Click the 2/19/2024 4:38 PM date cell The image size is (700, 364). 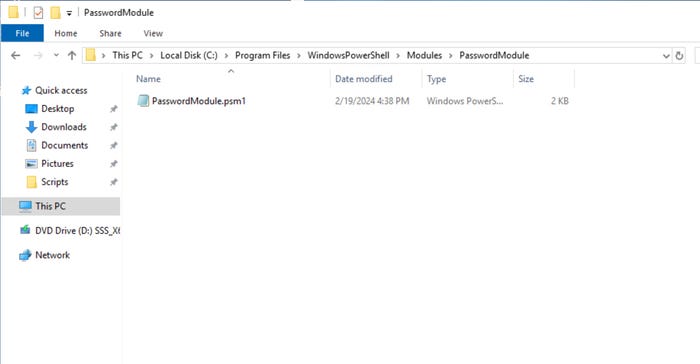(372, 101)
